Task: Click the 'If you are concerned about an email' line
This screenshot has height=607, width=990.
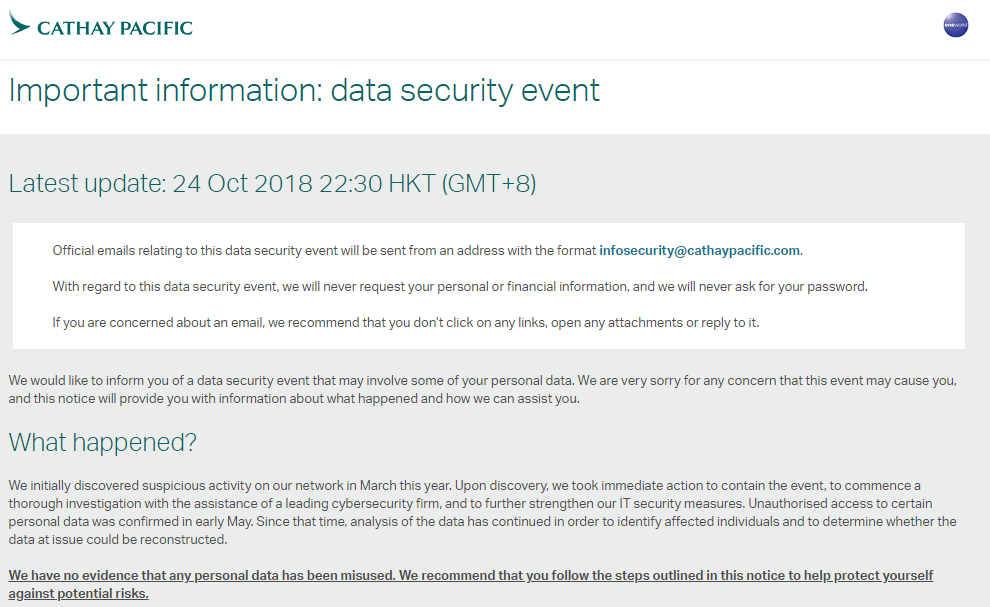Action: pyautogui.click(x=405, y=323)
